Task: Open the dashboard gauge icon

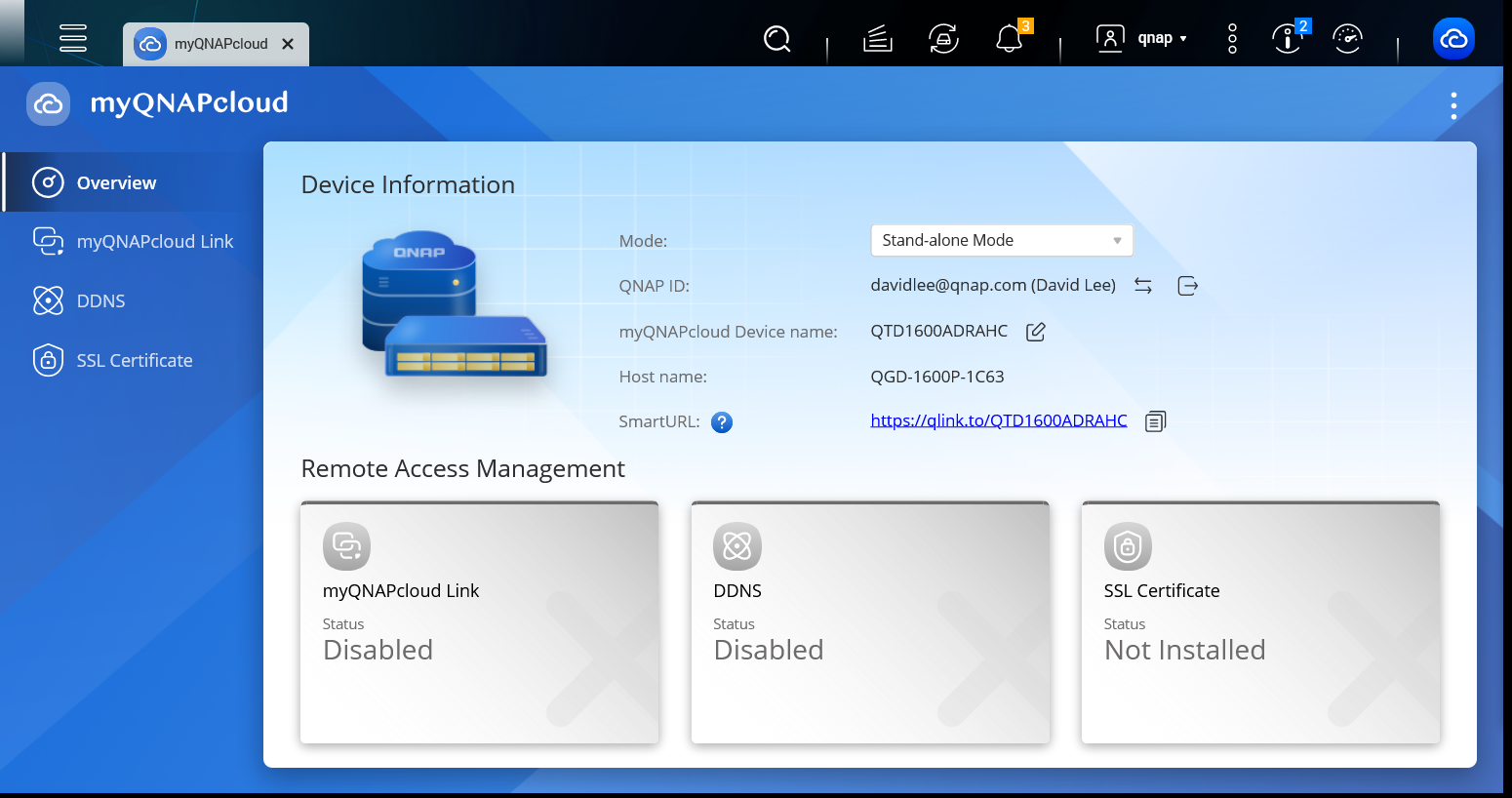Action: (1347, 39)
